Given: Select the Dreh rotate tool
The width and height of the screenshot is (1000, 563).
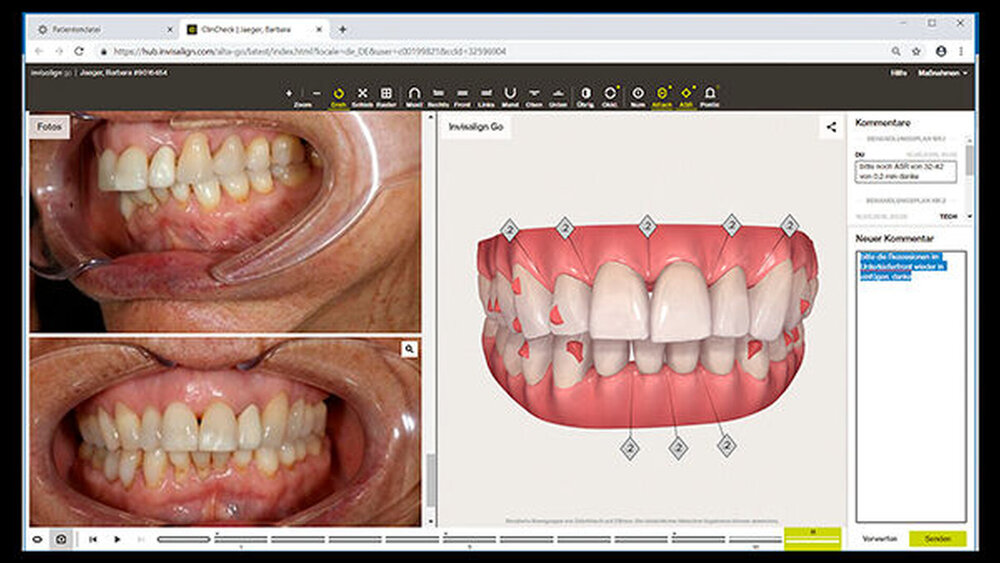Looking at the screenshot, I should click(x=338, y=94).
